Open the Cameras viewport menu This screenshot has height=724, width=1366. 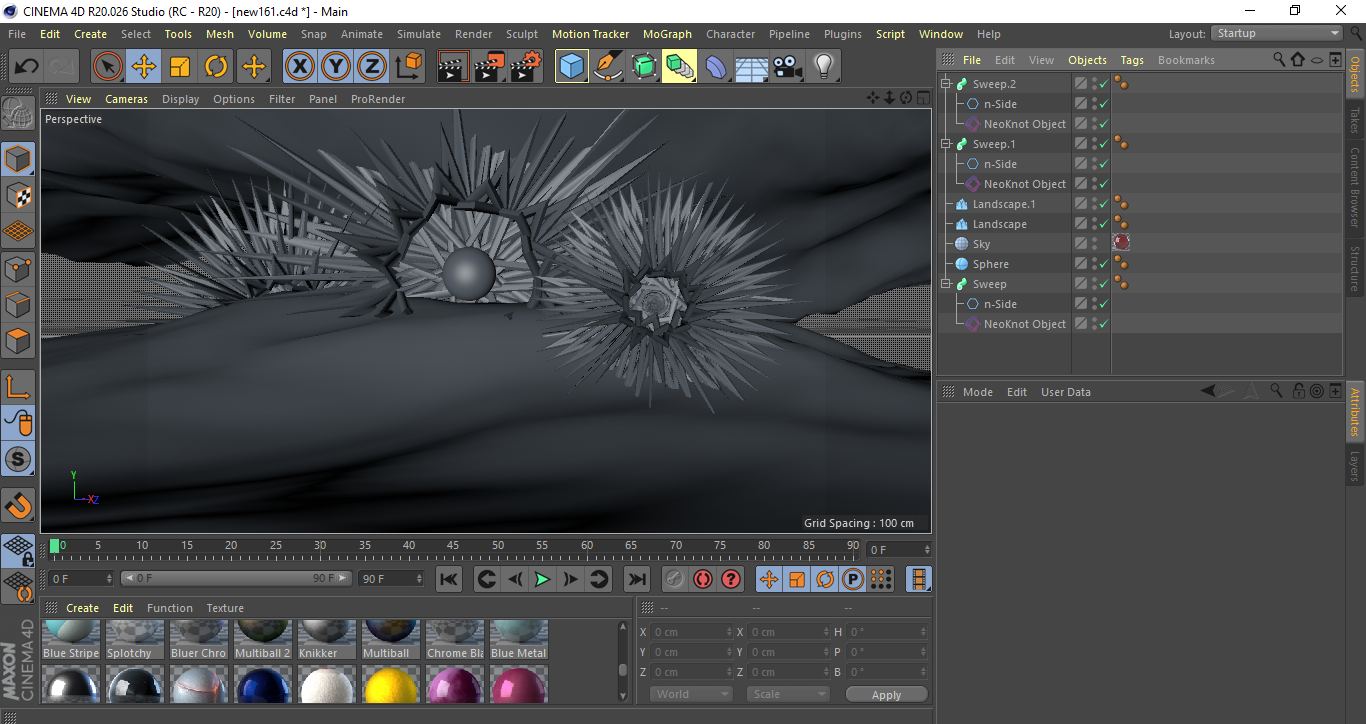[x=126, y=99]
